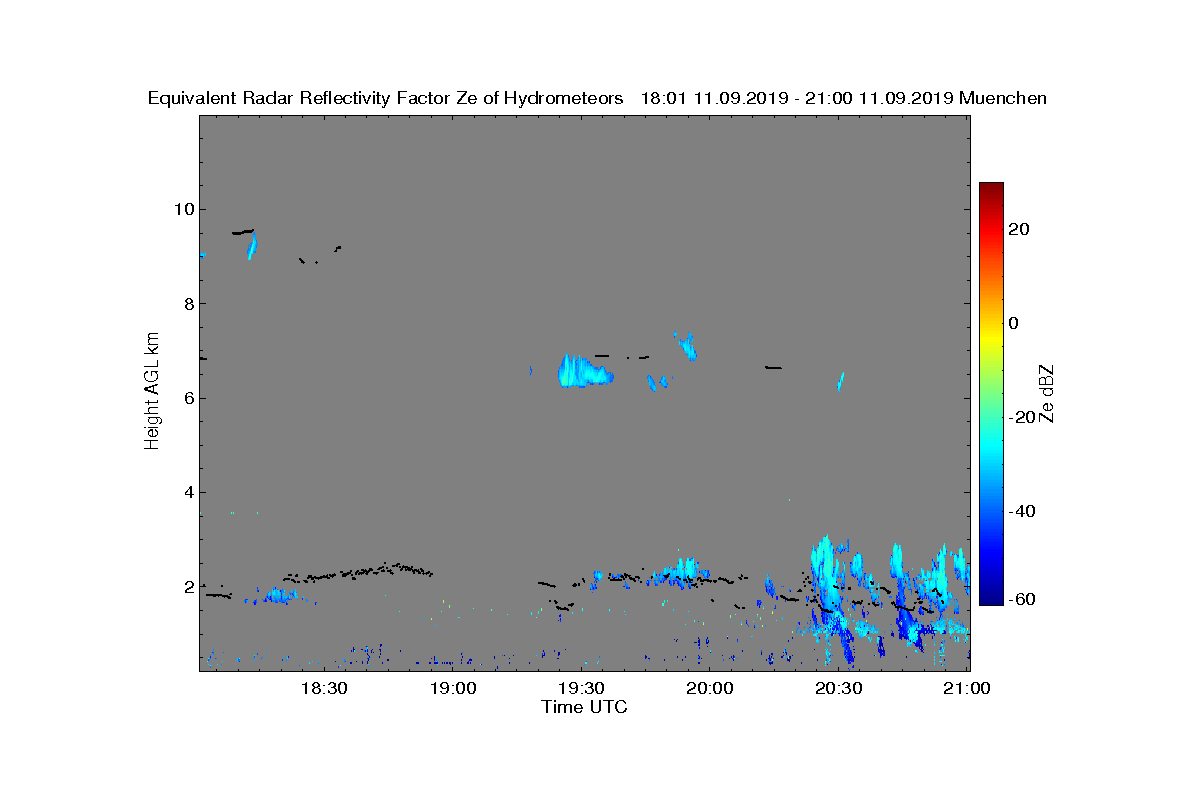Click the 19:30 time axis label

tap(580, 688)
